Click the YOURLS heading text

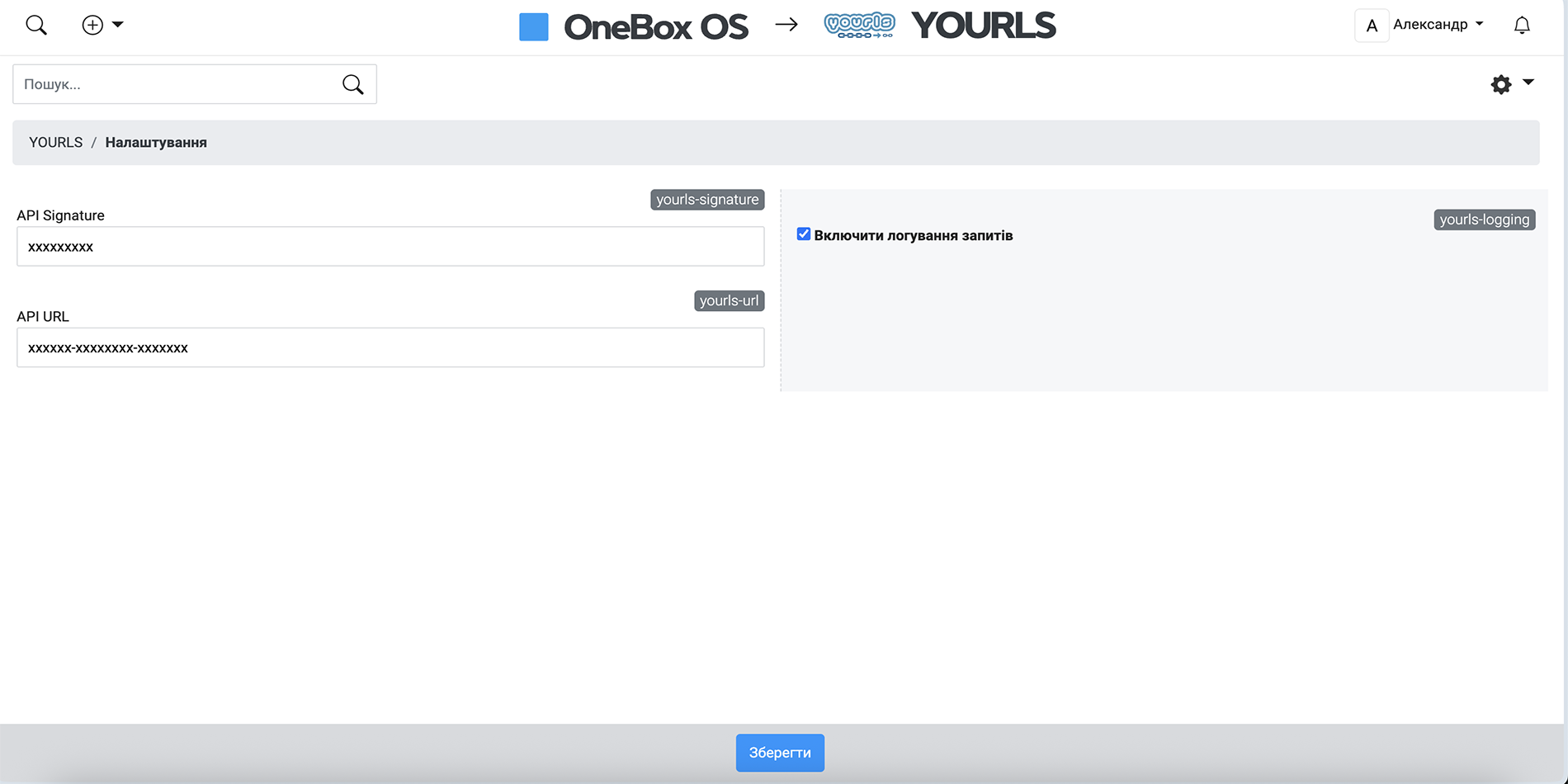[984, 26]
